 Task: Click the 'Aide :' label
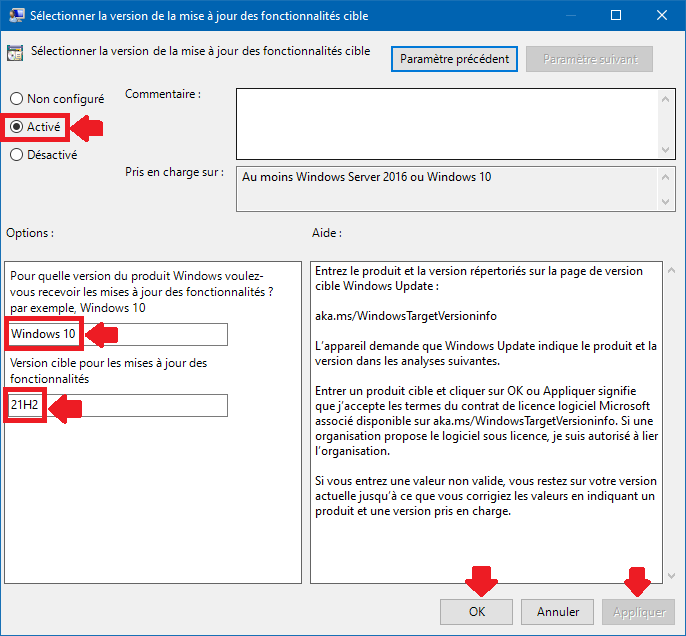[327, 233]
